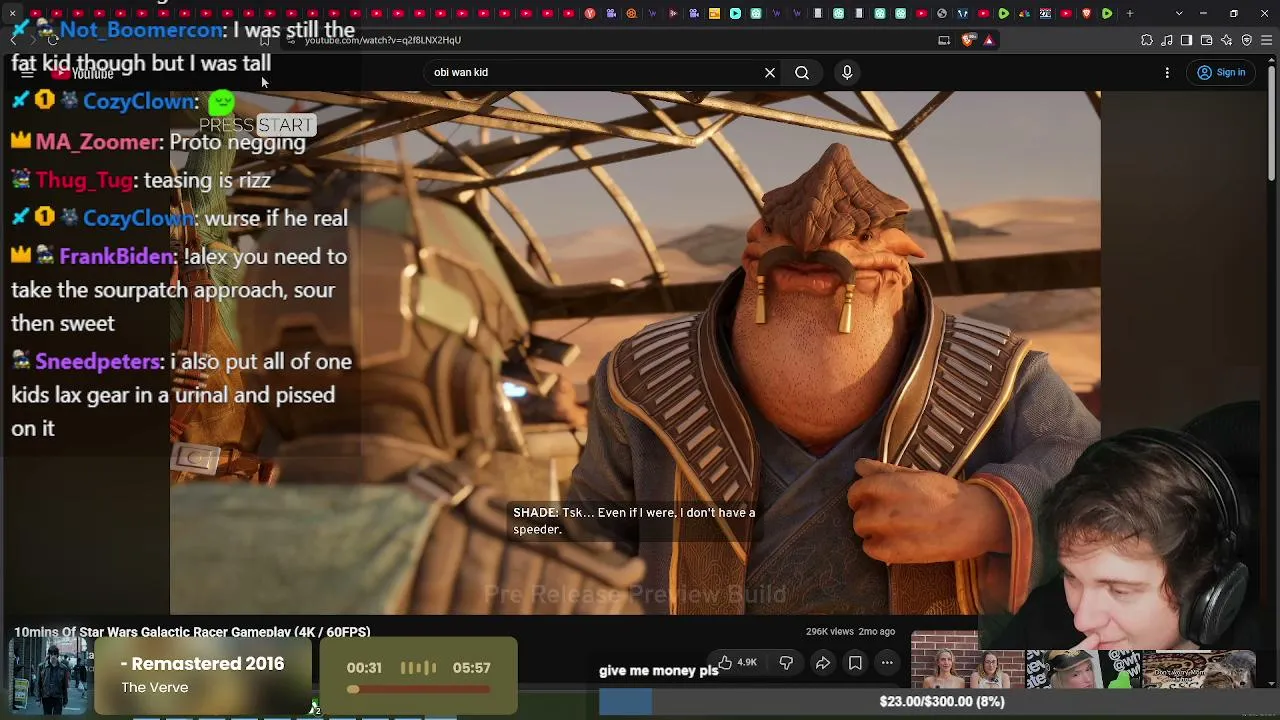Click the PRESS START overlay label
Viewport: 1280px width, 720px height.
coord(257,125)
